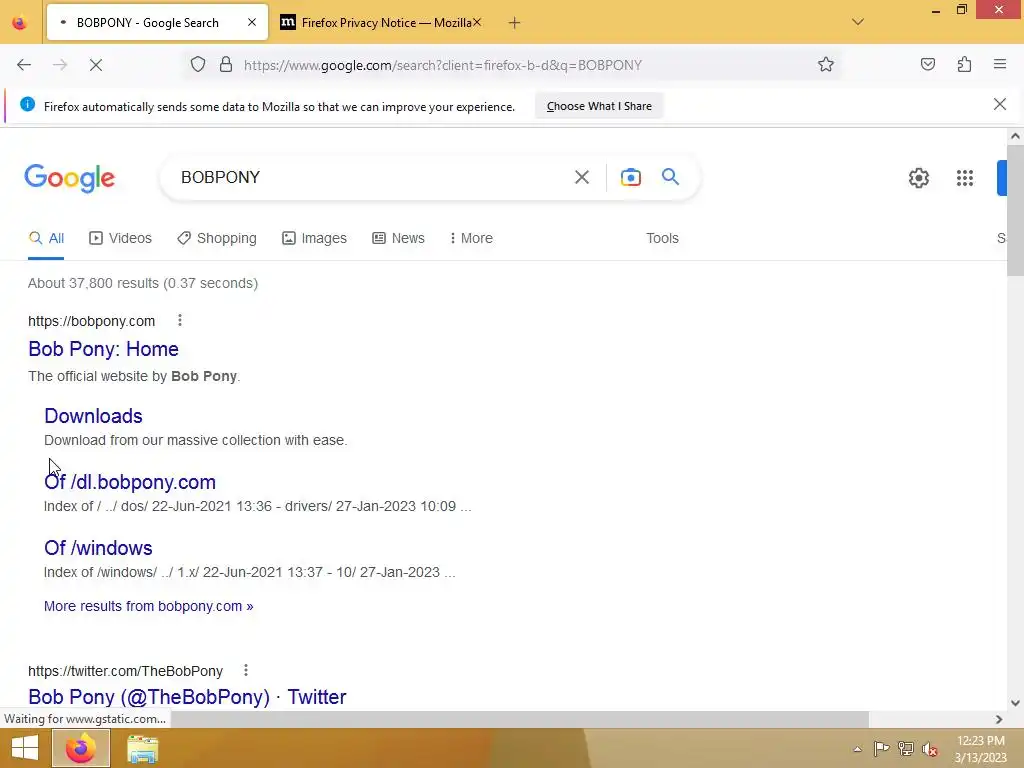Screen dimensions: 1024x768
Task: Show hidden system tray icons
Action: (857, 749)
